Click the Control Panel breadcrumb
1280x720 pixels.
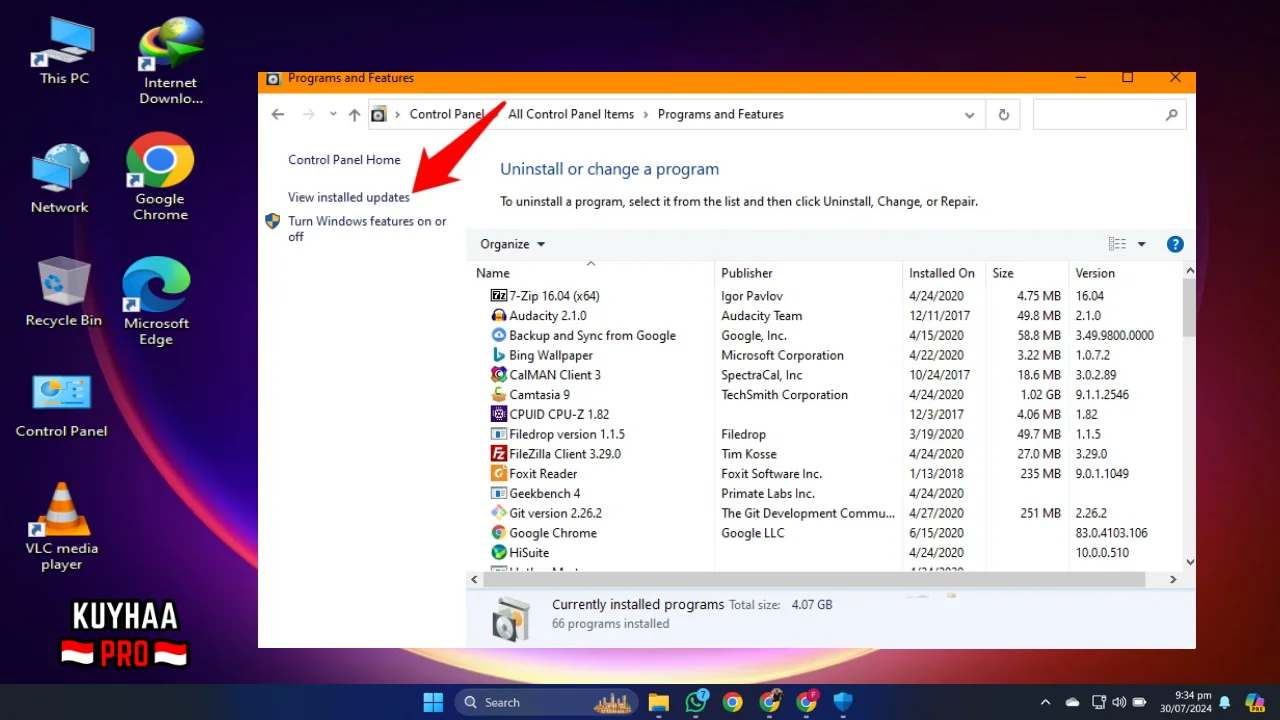[446, 114]
